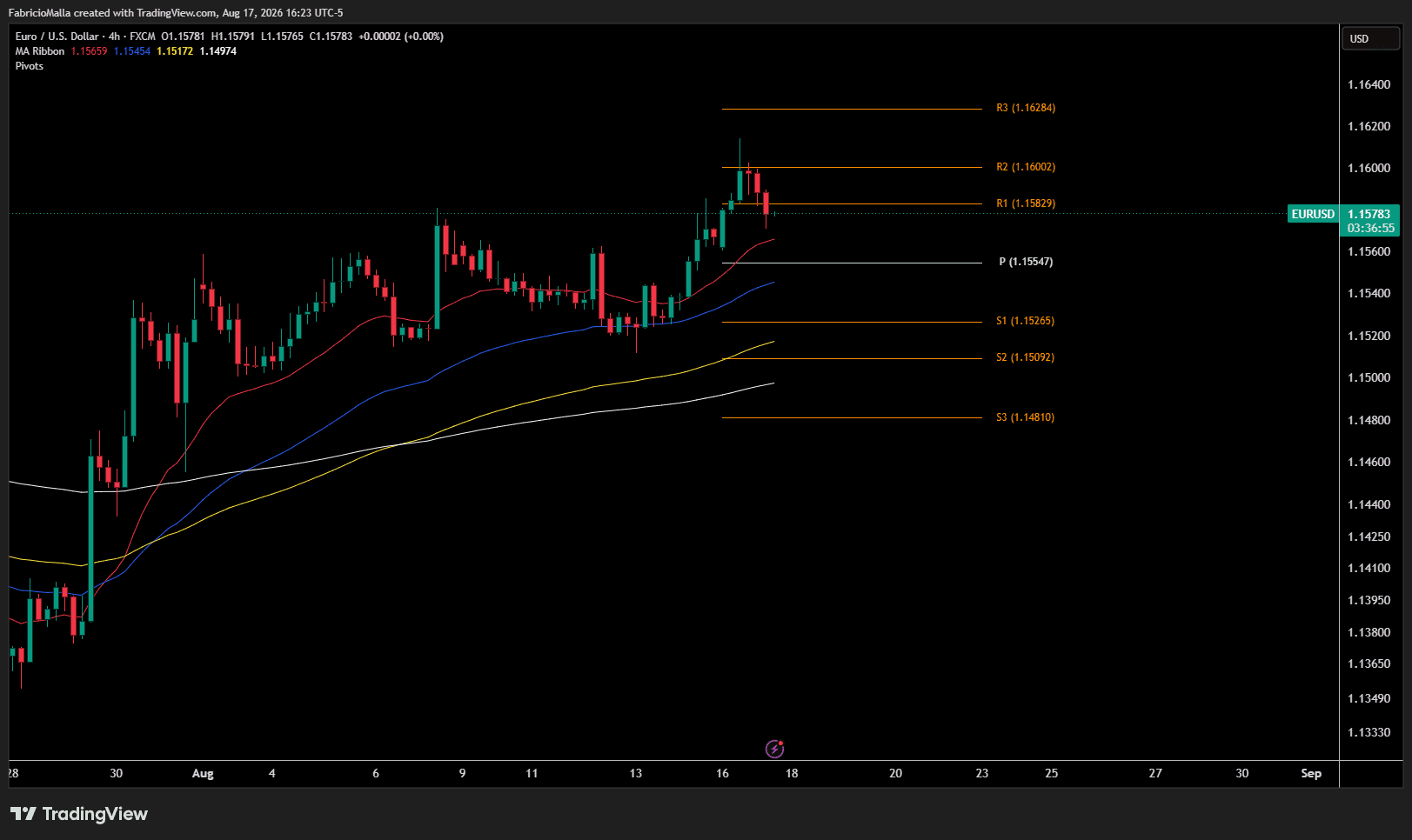1412x840 pixels.
Task: Click the 1.16200 price axis label
Action: tap(1369, 126)
